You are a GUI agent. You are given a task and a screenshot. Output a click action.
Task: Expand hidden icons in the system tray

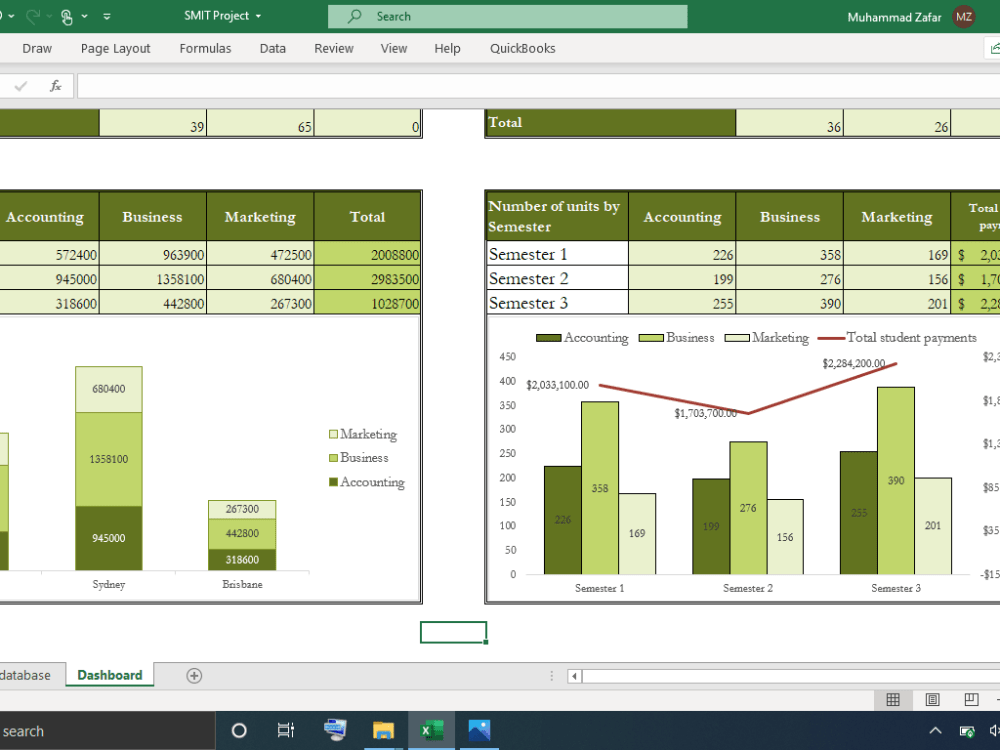(934, 730)
